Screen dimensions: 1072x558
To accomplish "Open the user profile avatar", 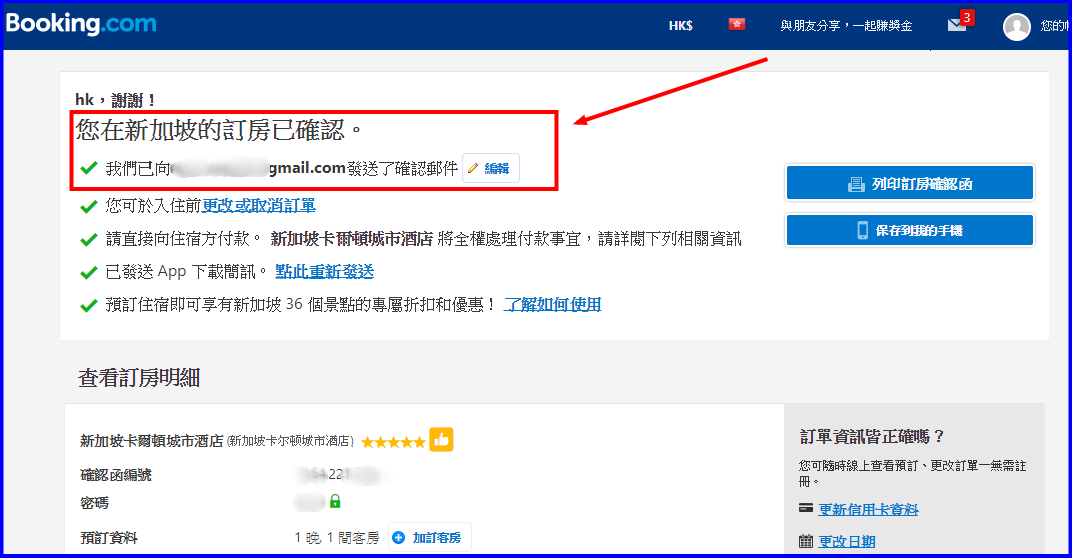I will 1017,27.
